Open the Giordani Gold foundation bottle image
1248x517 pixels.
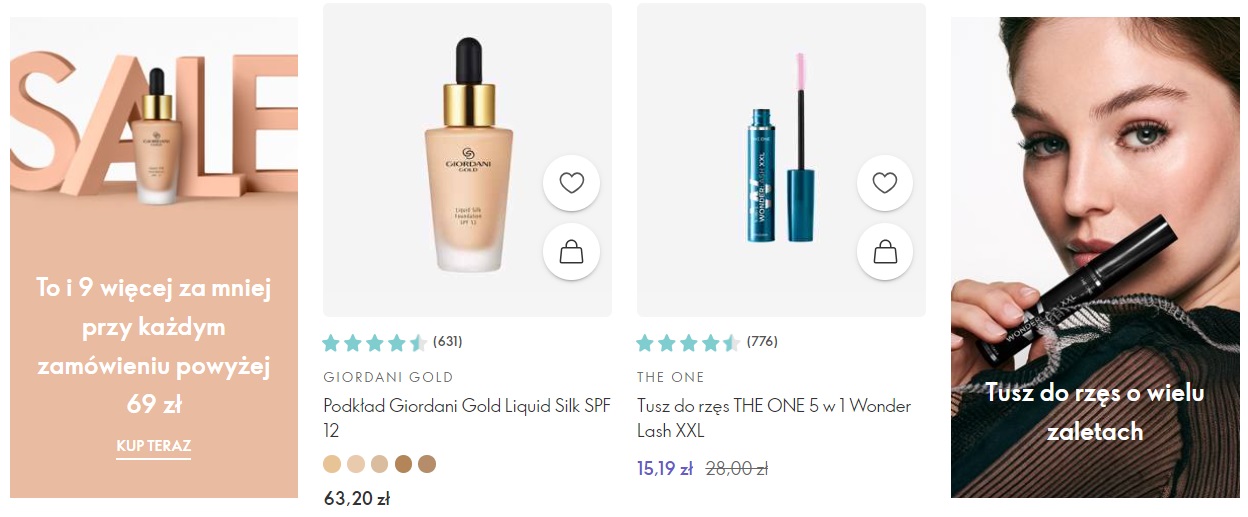467,160
